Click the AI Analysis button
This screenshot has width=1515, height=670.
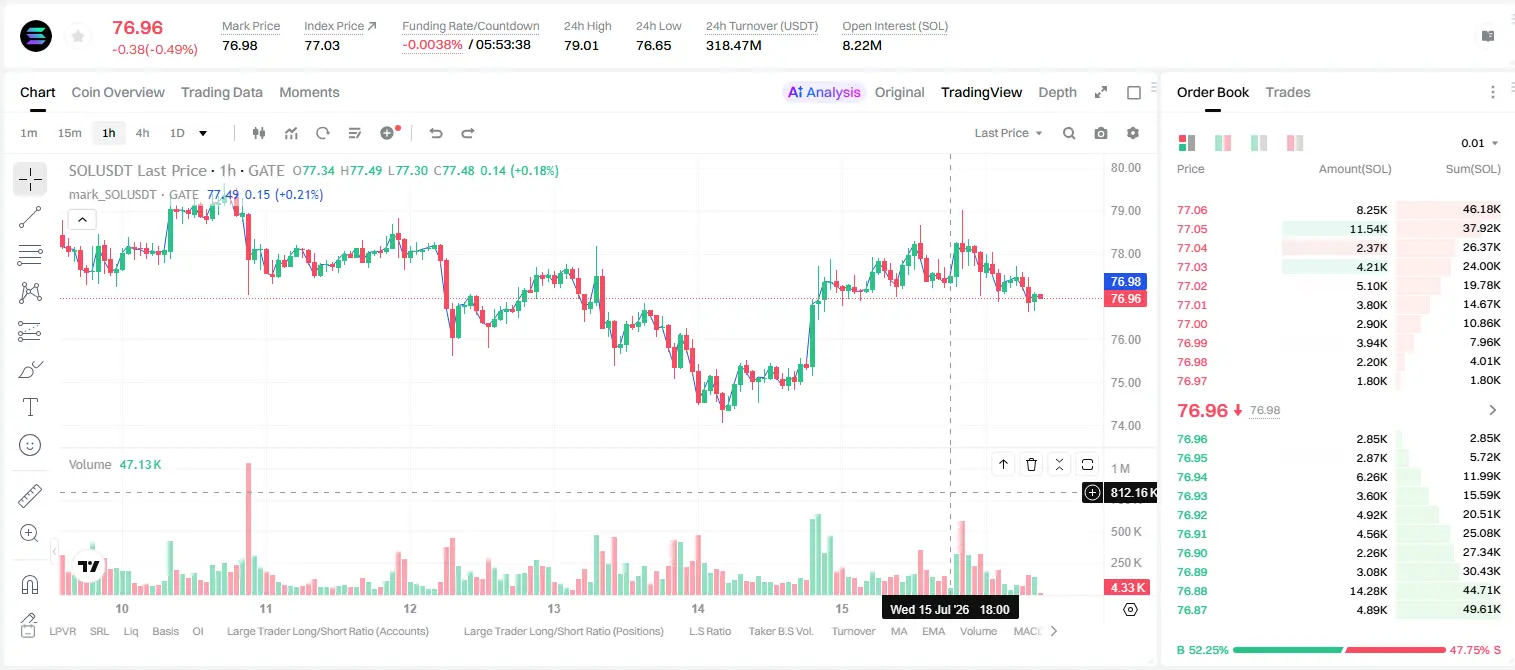pos(824,92)
